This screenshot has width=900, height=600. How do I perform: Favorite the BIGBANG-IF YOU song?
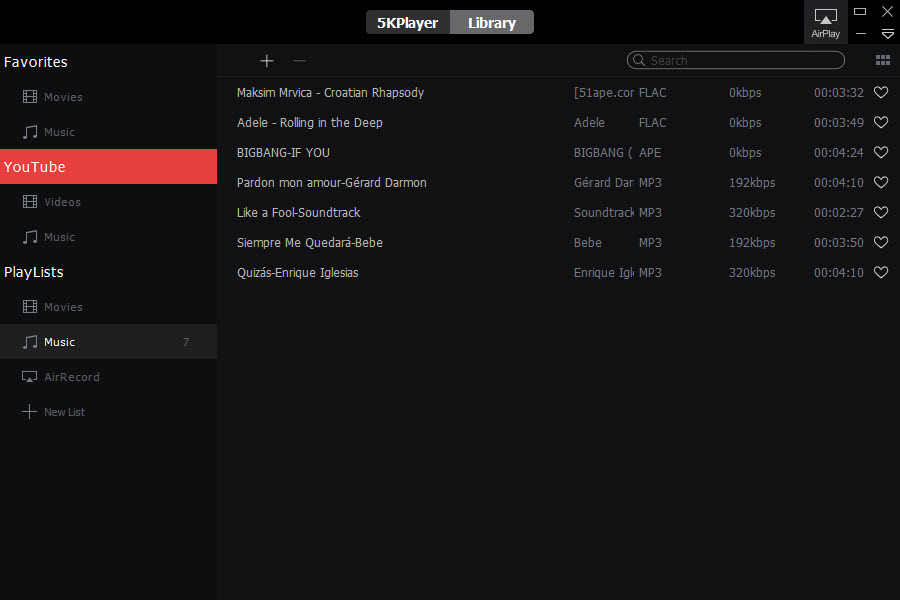pos(881,152)
